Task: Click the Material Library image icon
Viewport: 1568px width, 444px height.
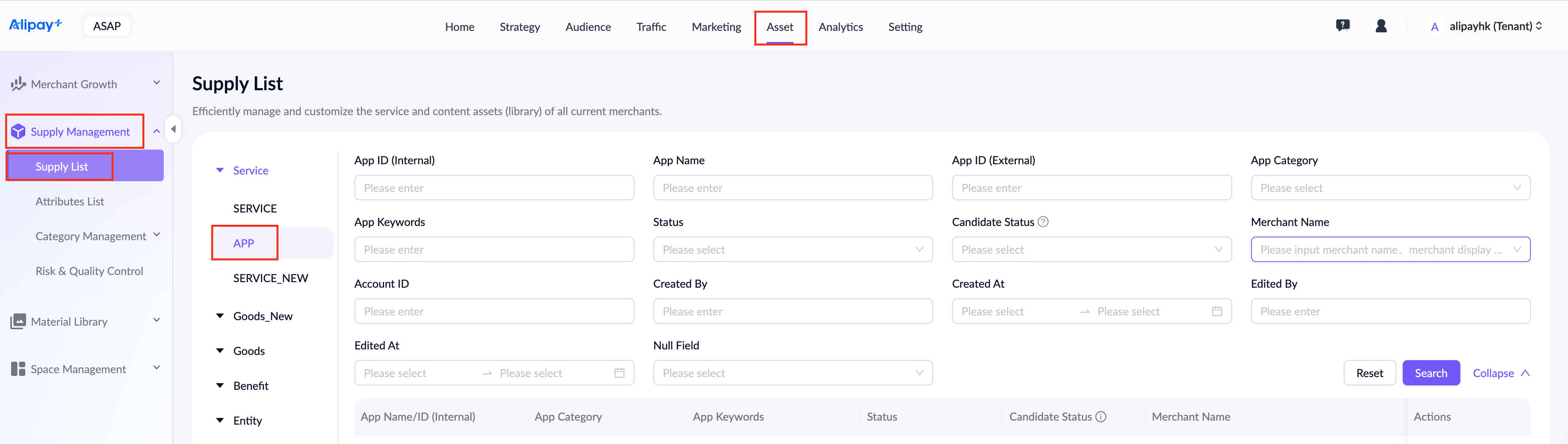Action: (x=18, y=321)
